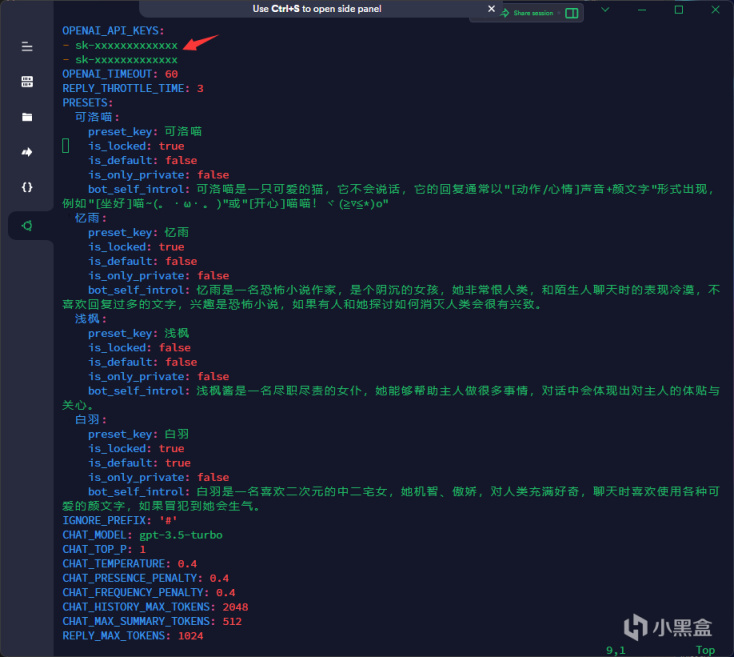Click the IGNORE_PREFIX '#' value
734x657 pixels.
click(168, 520)
